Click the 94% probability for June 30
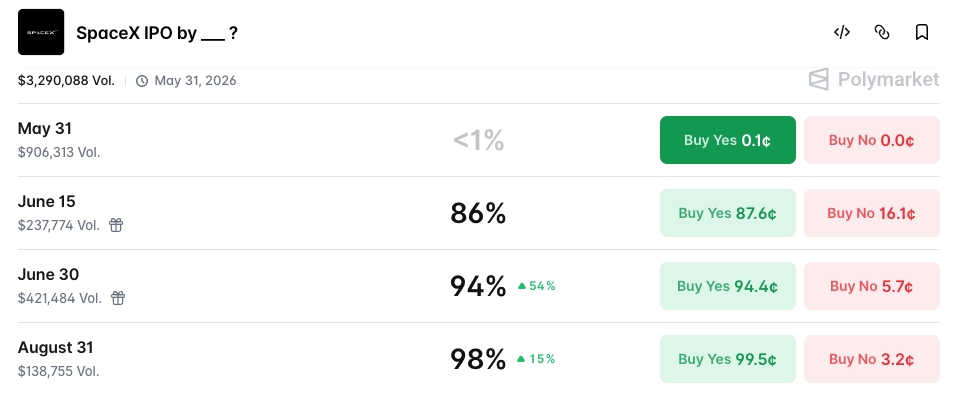 478,286
